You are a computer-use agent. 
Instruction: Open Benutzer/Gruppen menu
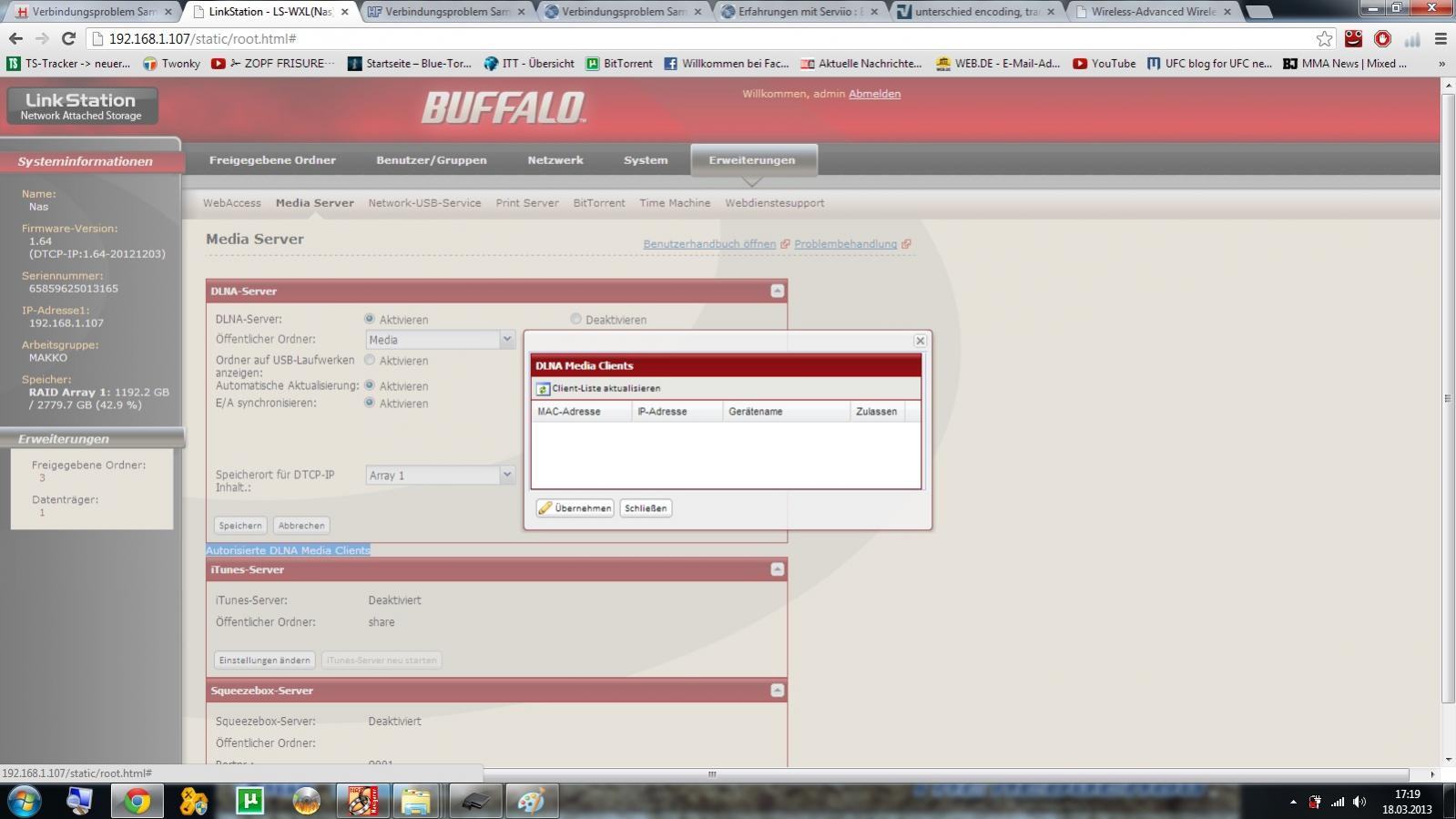point(432,160)
